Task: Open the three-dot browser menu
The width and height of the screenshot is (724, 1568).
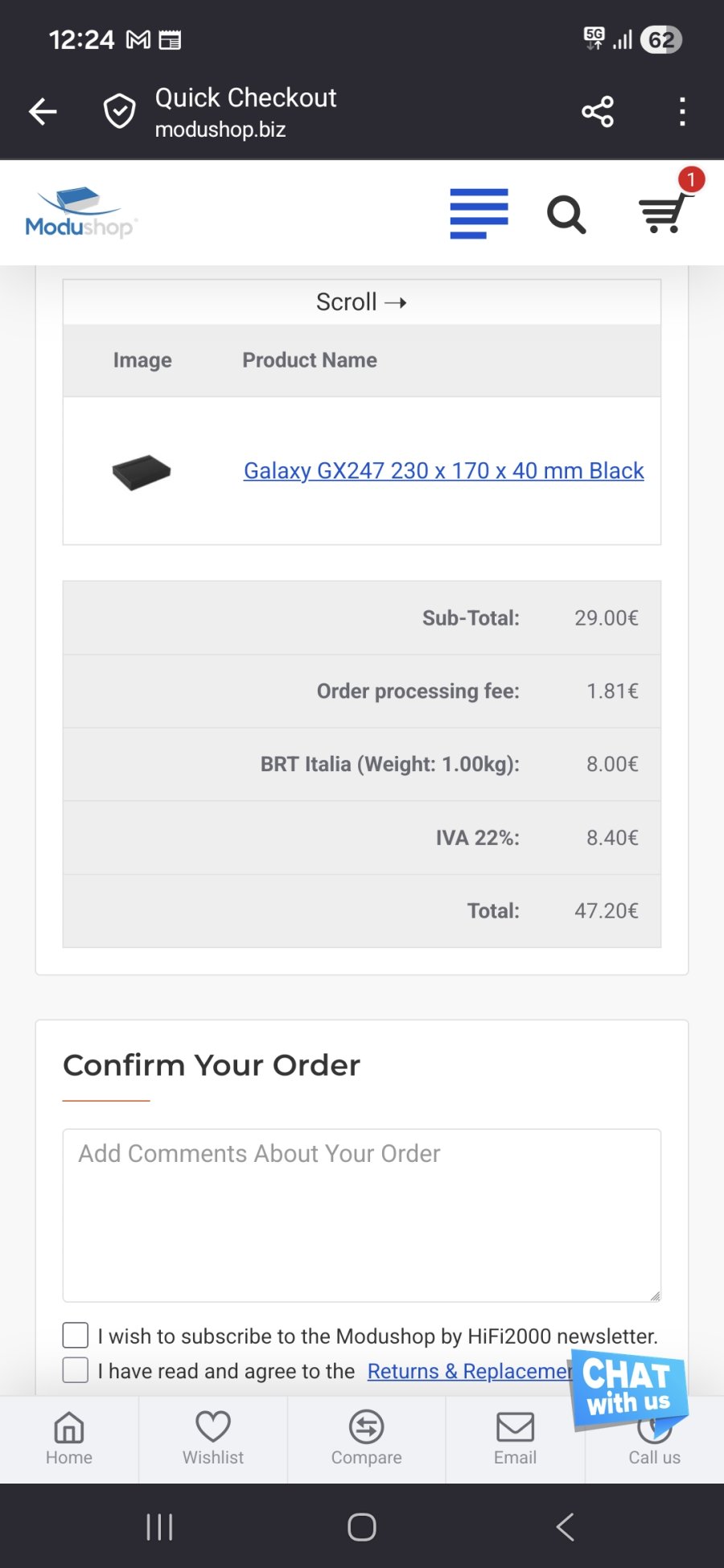Action: 682,112
